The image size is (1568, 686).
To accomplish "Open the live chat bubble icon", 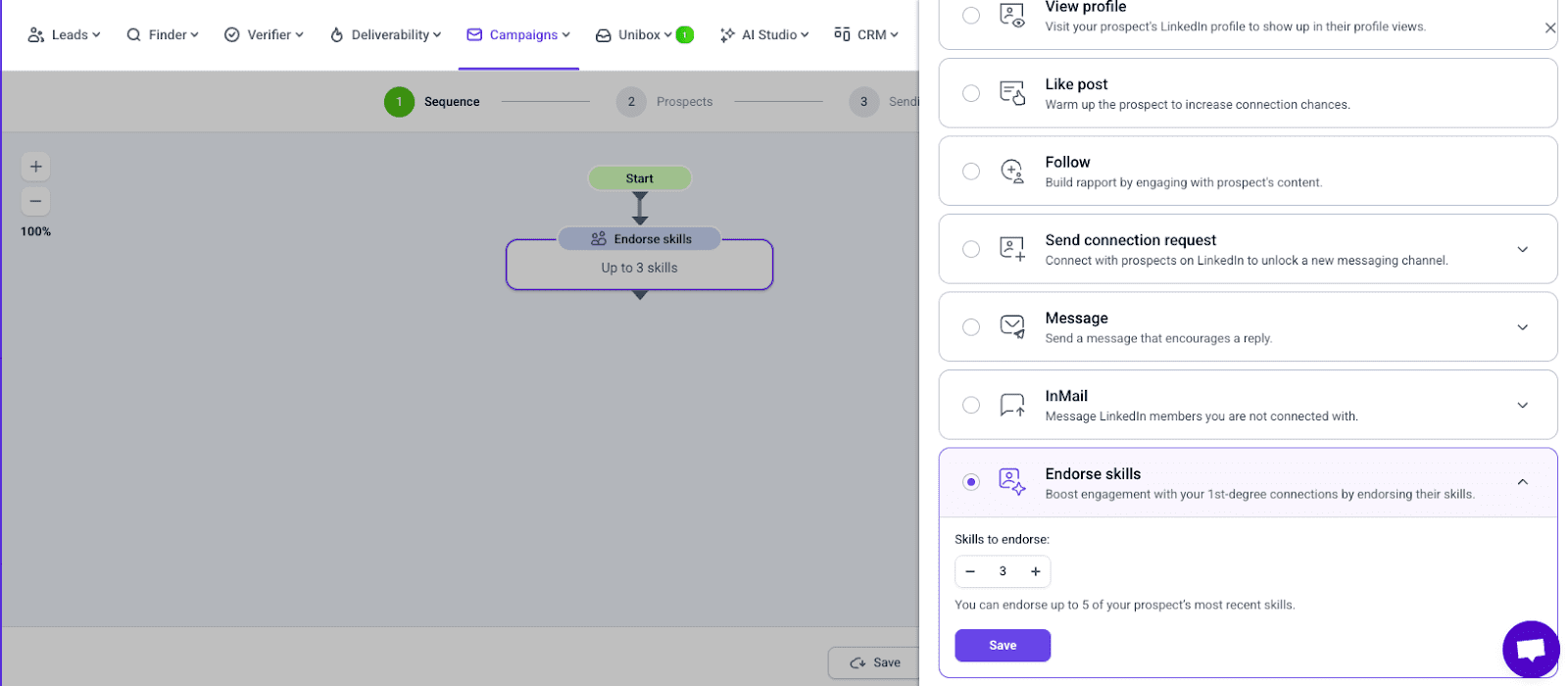I will tap(1530, 649).
